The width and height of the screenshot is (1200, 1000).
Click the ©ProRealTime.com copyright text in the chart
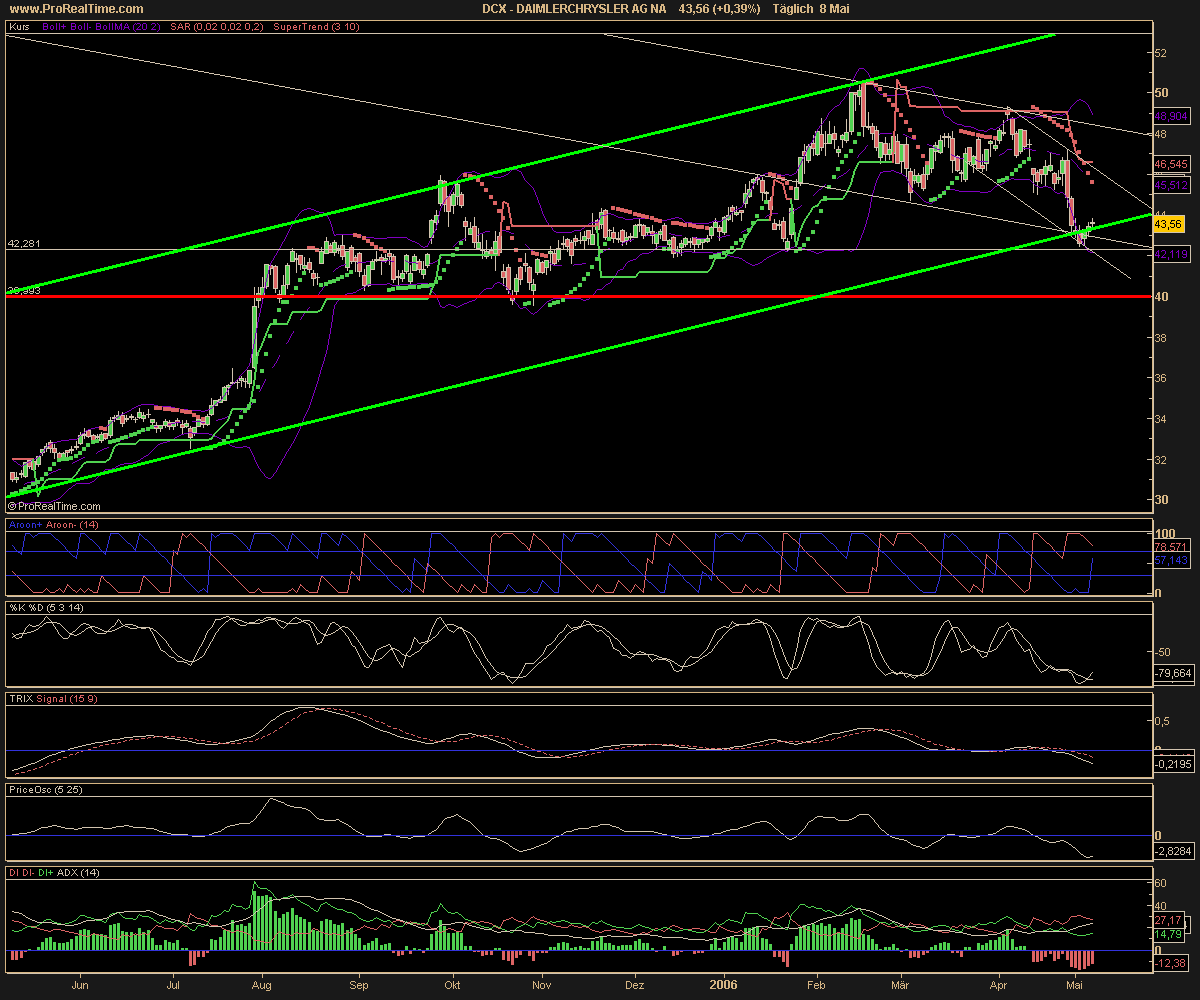(54, 507)
